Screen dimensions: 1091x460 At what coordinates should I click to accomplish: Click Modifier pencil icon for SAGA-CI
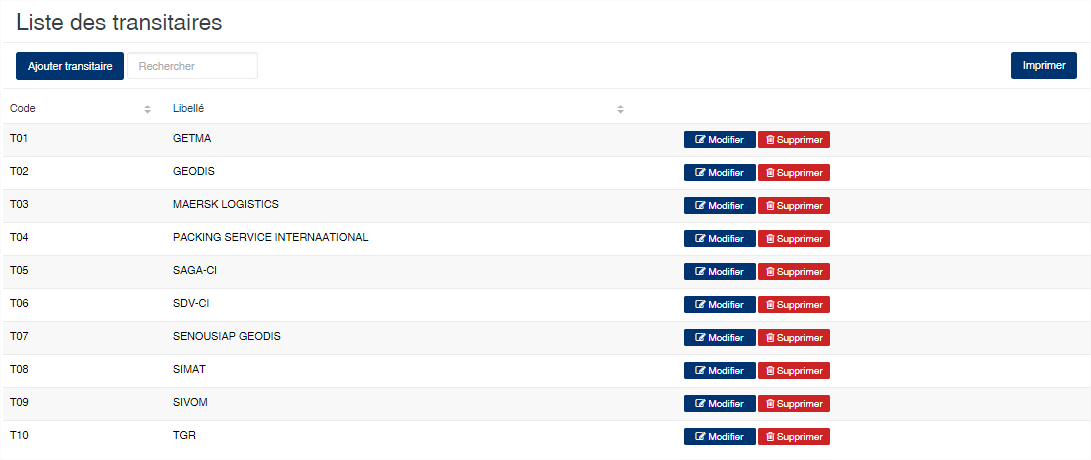click(x=701, y=272)
